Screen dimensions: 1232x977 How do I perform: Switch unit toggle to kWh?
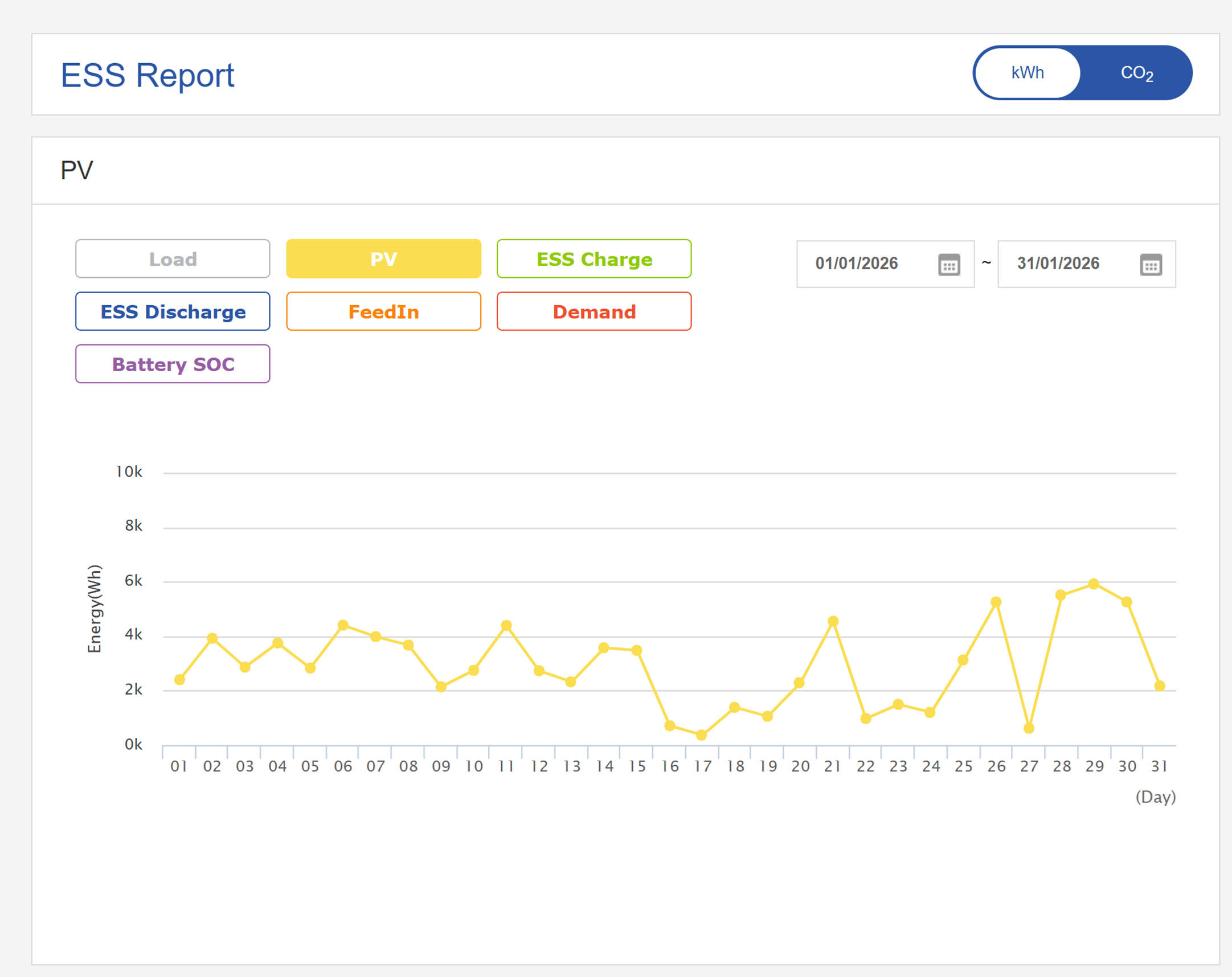1028,72
